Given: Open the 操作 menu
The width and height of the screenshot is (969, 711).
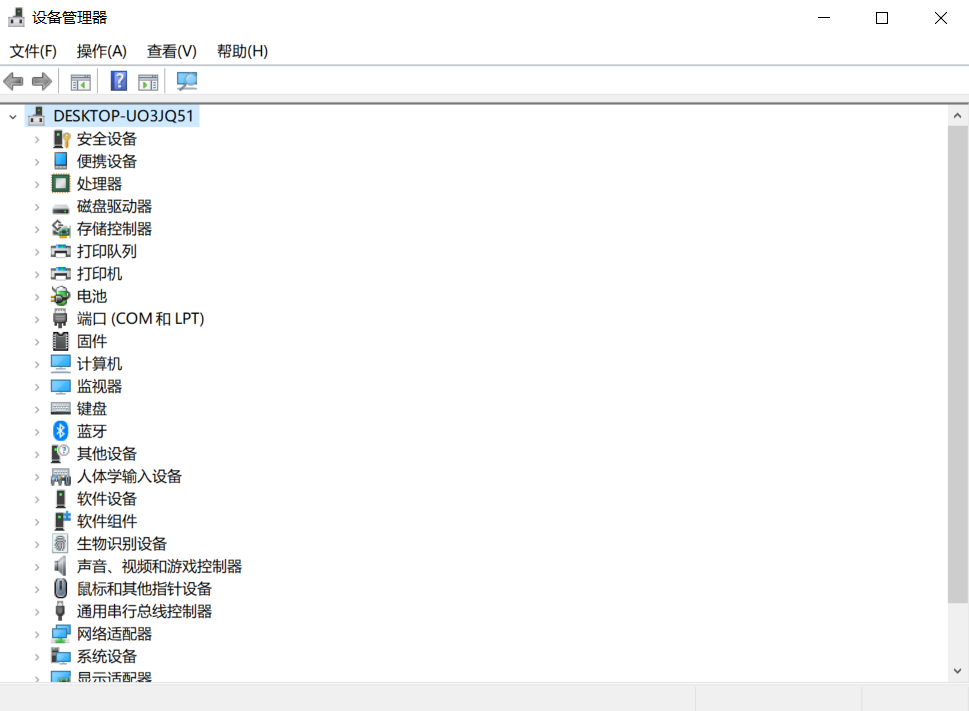Looking at the screenshot, I should click(101, 51).
